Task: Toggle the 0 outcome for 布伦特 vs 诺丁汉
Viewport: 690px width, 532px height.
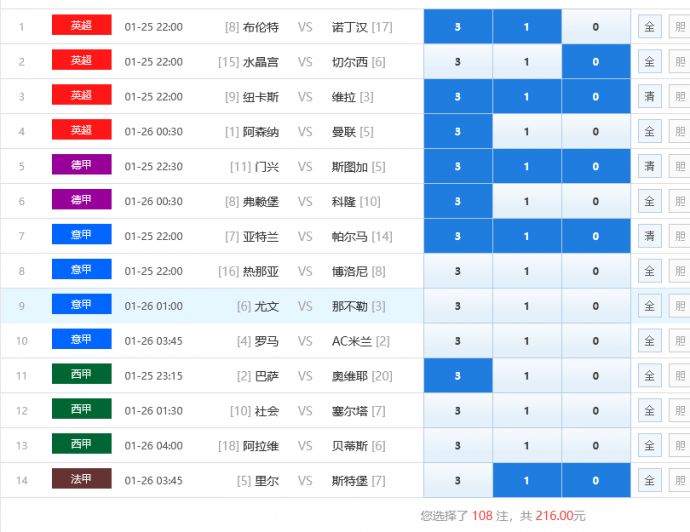Action: pyautogui.click(x=596, y=27)
